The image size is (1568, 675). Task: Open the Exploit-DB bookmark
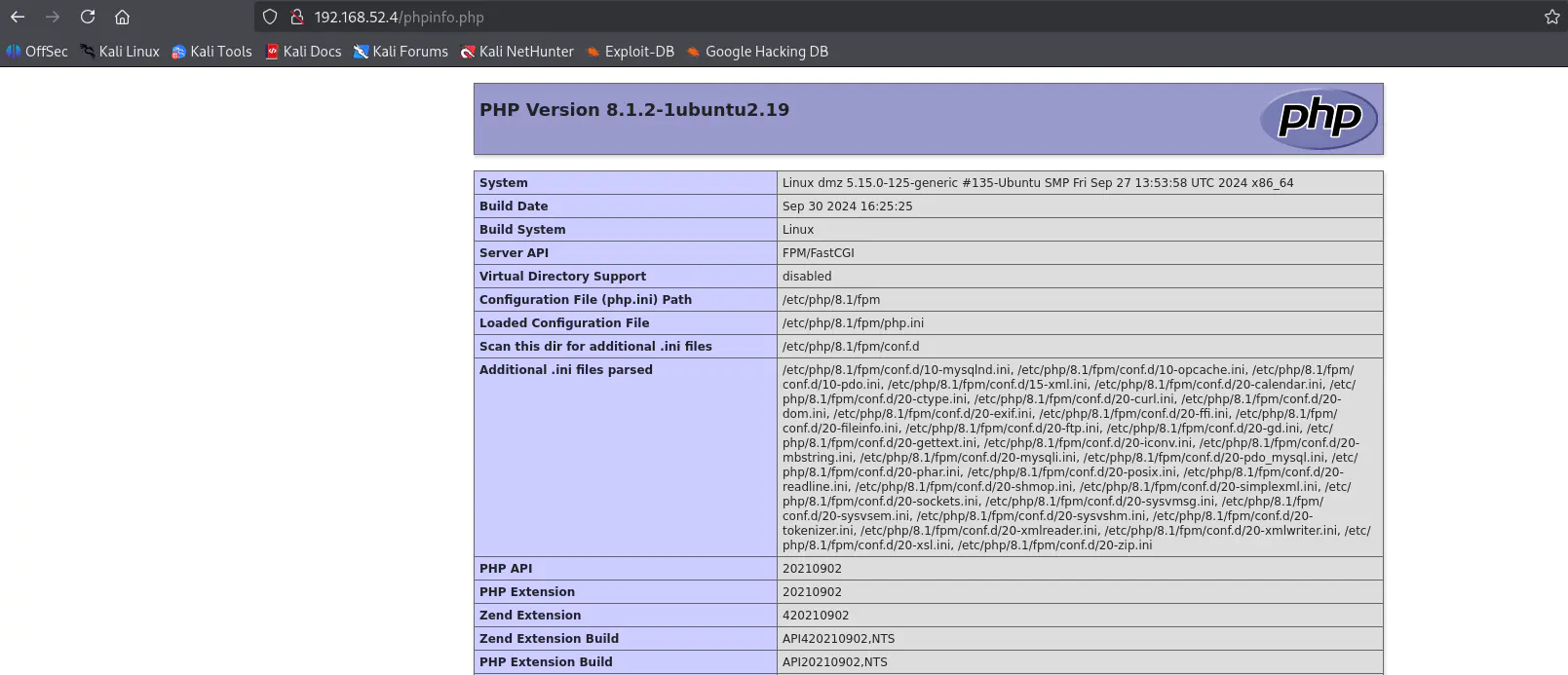tap(631, 52)
